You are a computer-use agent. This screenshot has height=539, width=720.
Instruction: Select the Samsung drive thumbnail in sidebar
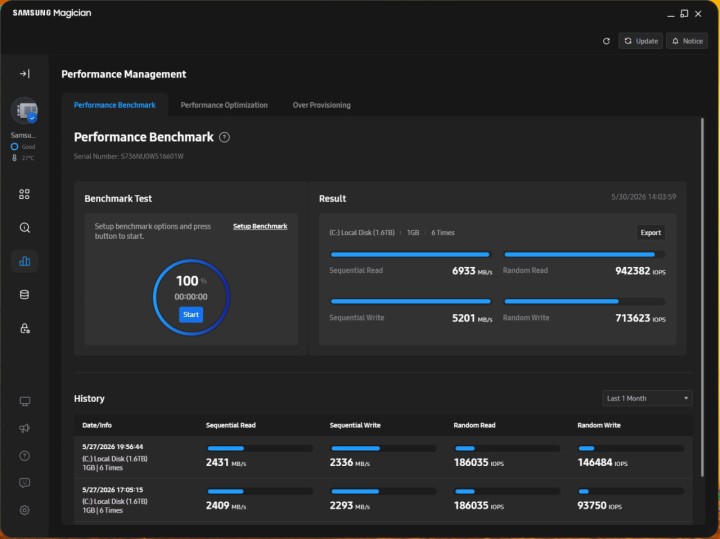[x=24, y=111]
